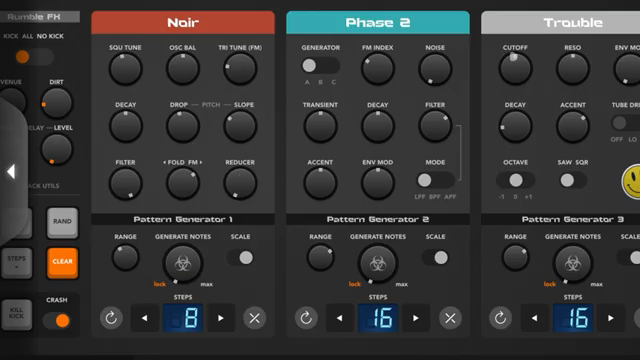Click the Phase 2 NOISE knob
Screen dimensions: 640x360
[435, 69]
